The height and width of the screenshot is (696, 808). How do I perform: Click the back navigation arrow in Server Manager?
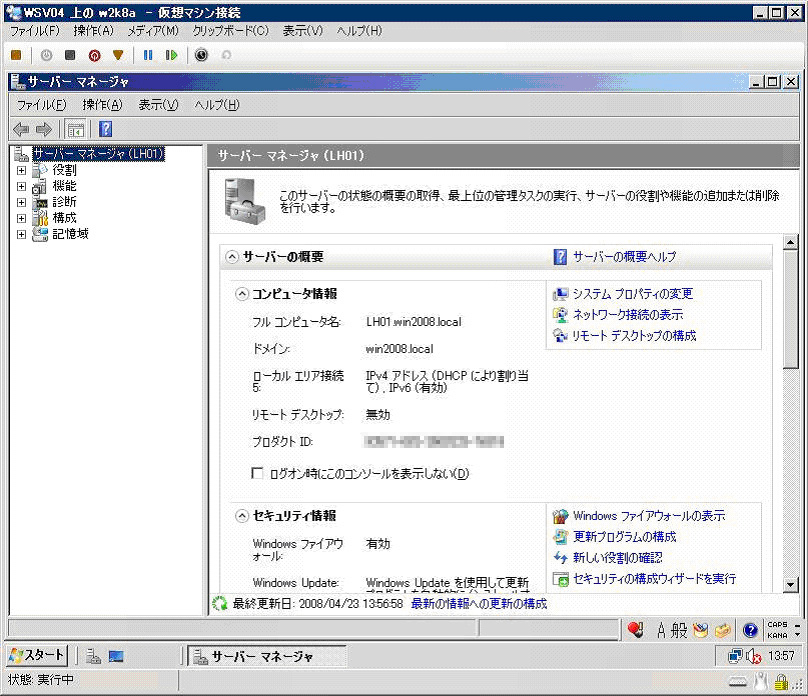21,129
